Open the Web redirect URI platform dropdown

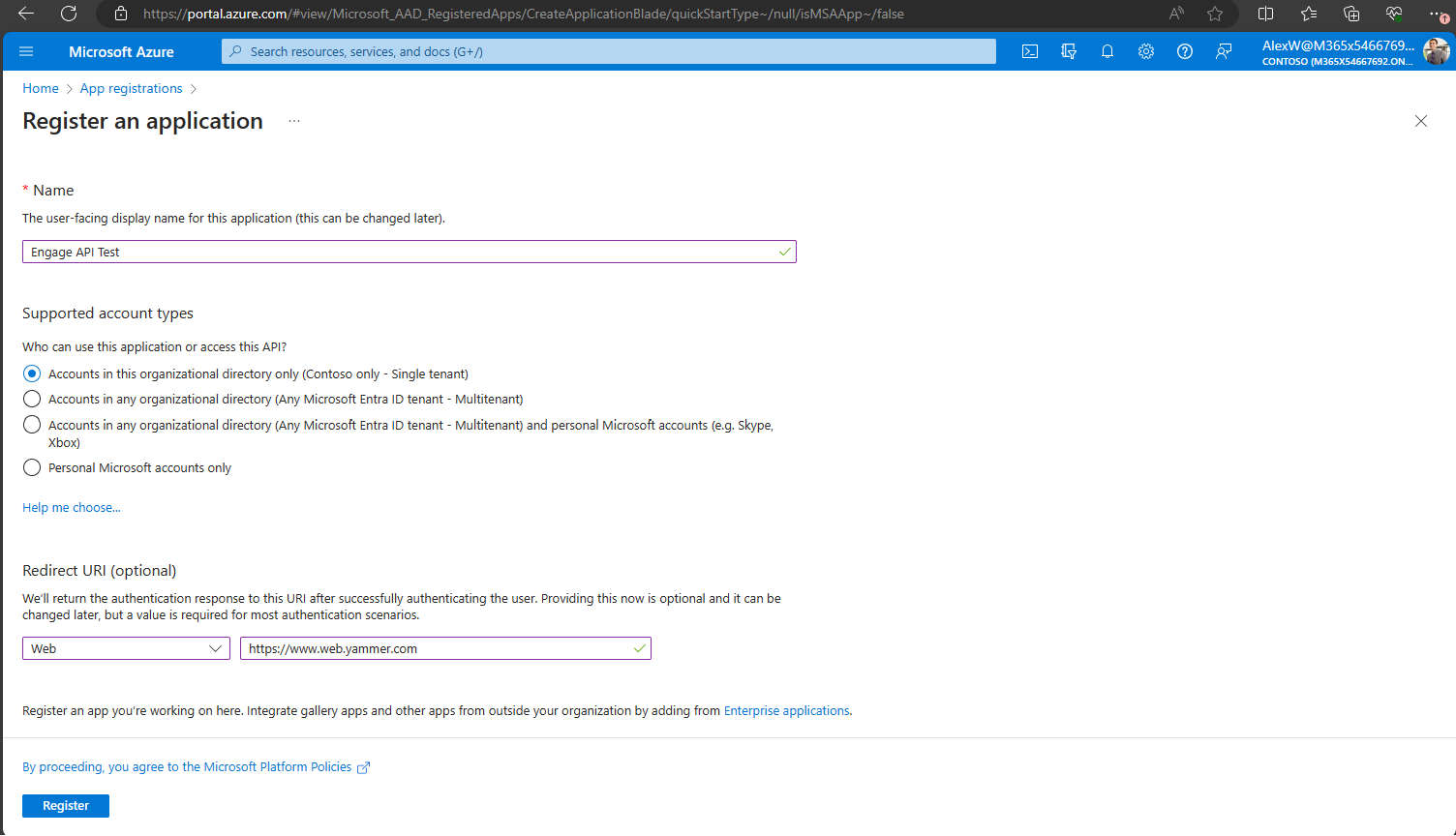[x=126, y=648]
